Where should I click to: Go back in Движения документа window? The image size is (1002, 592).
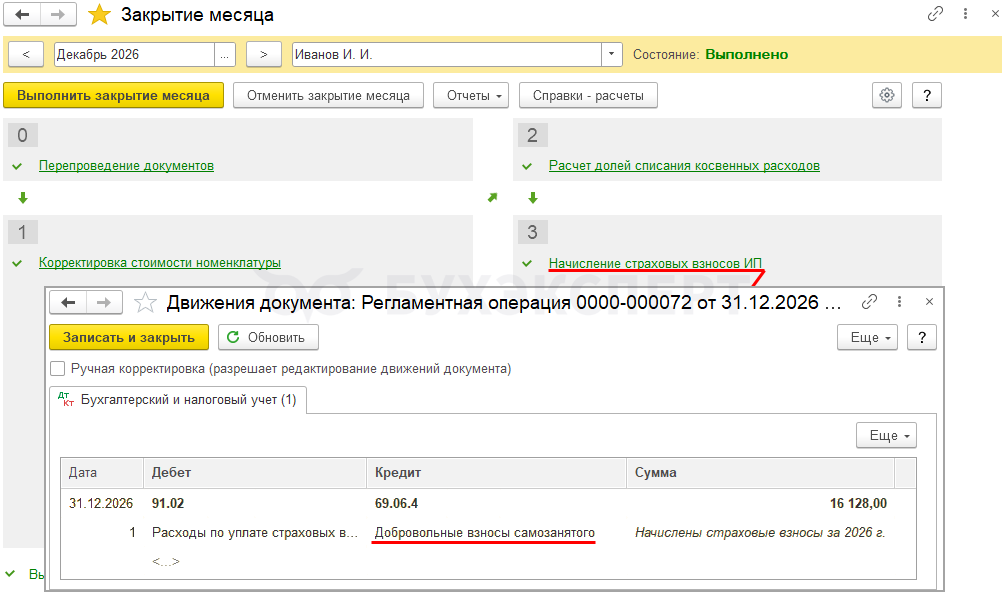click(x=68, y=302)
